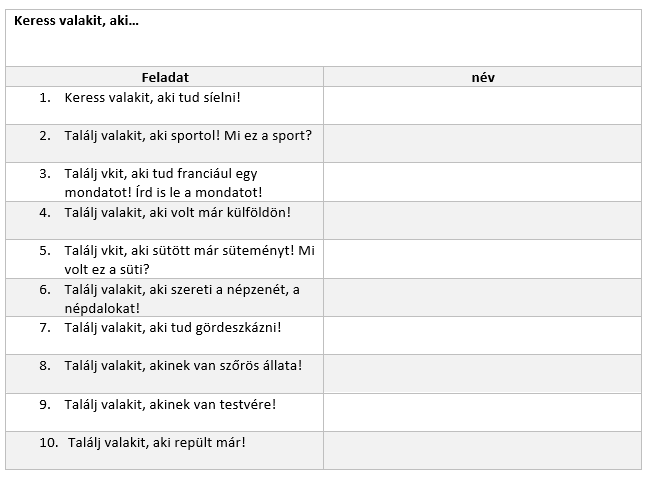Image resolution: width=650 pixels, height=482 pixels.
Task: Click the name cell for szőrös állata row
Action: [482, 374]
